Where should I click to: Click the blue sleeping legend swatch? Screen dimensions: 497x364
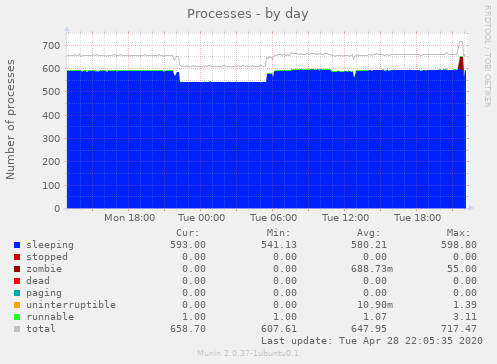click(x=17, y=245)
